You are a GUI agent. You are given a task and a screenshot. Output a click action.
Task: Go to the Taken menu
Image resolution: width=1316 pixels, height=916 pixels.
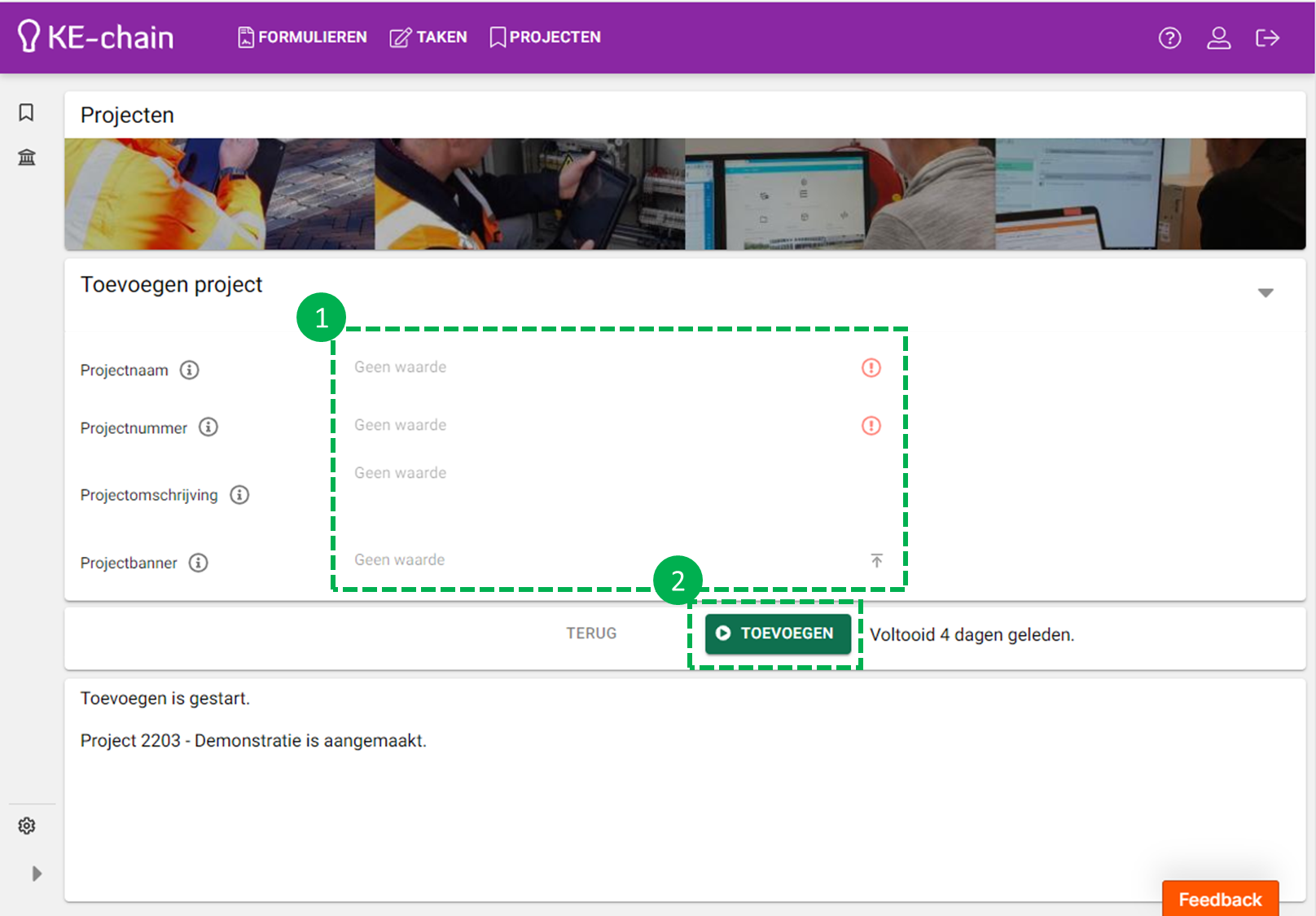tap(428, 37)
